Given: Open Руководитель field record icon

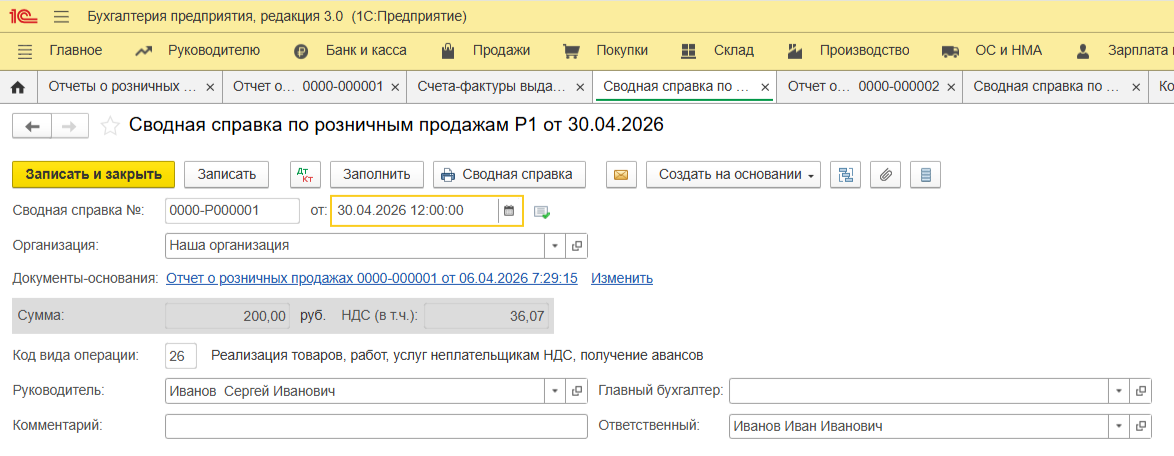Looking at the screenshot, I should pyautogui.click(x=577, y=391).
